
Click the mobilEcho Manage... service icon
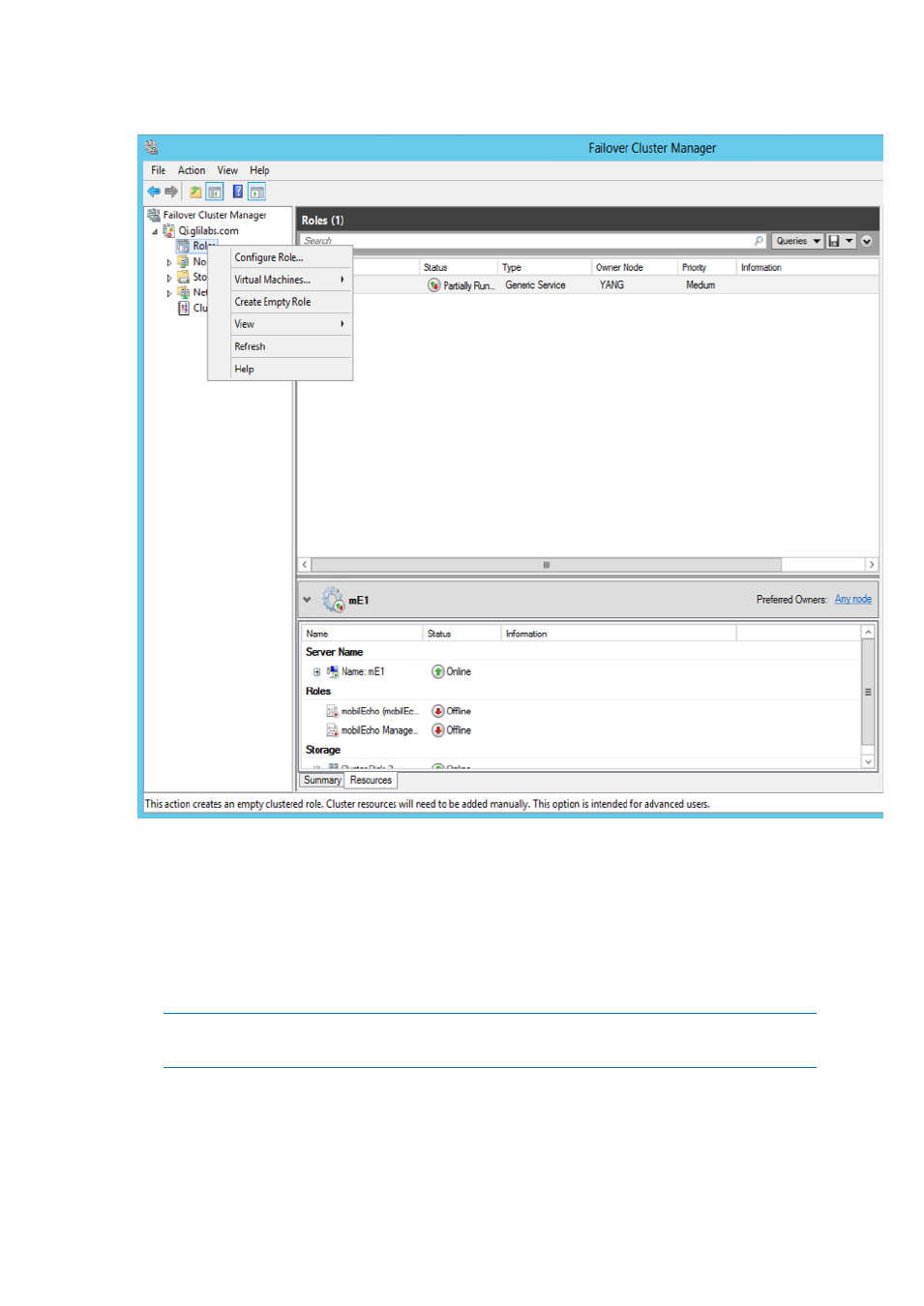click(x=332, y=730)
